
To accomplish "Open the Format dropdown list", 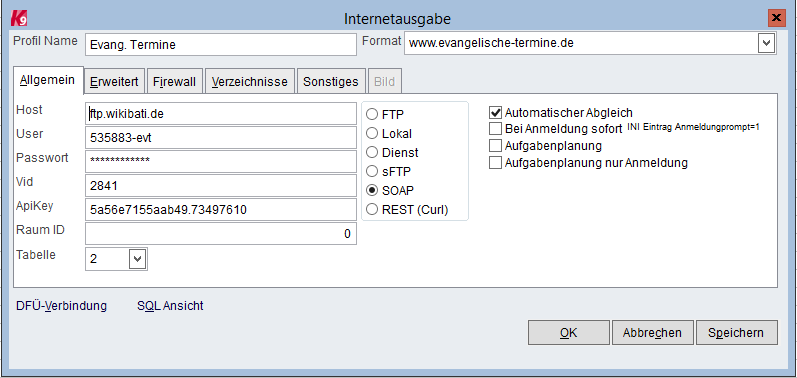I will pos(766,43).
